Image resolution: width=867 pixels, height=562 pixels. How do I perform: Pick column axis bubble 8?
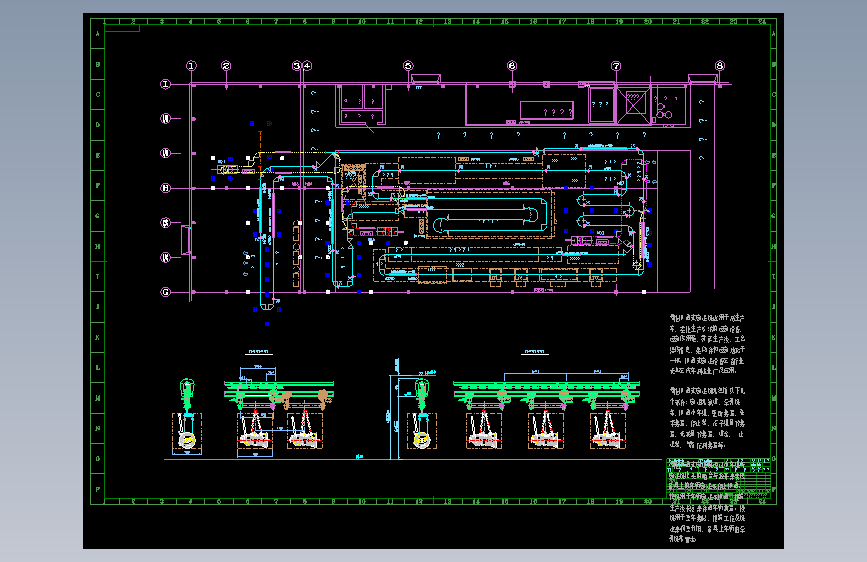719,65
